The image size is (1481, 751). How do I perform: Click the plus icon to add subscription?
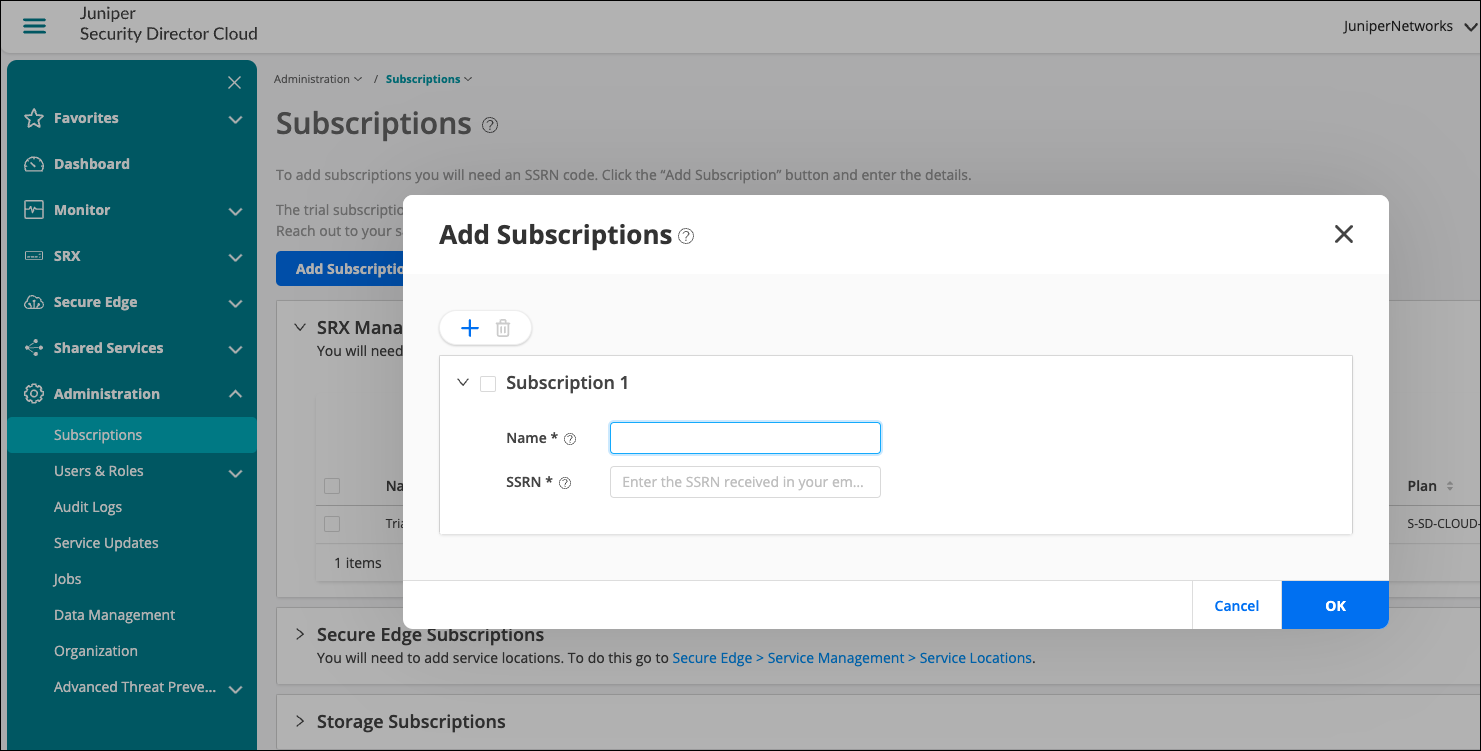[469, 328]
